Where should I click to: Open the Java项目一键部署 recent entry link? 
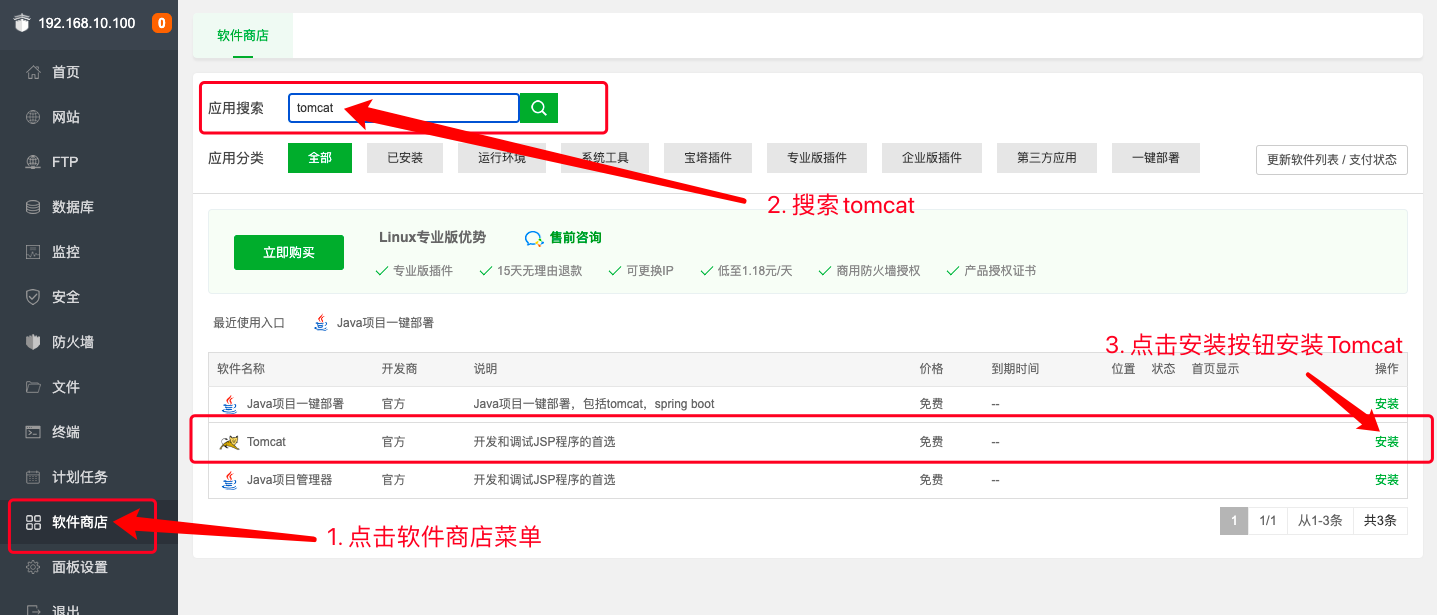click(385, 323)
